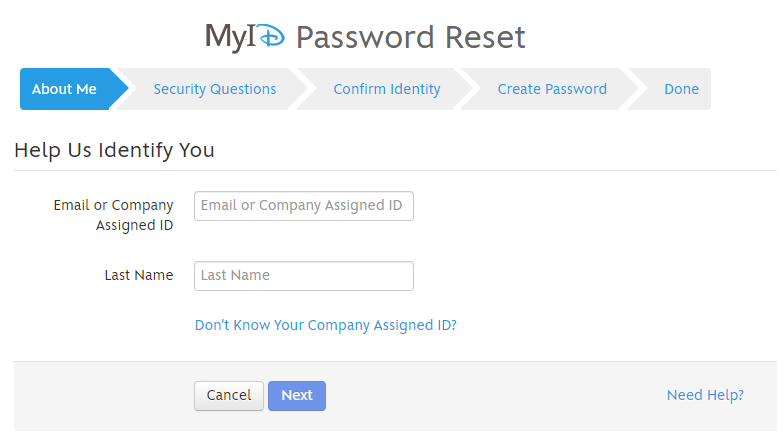The width and height of the screenshot is (784, 441).
Task: Click the gray footer bar beside Cancel
Action: (x=104, y=396)
